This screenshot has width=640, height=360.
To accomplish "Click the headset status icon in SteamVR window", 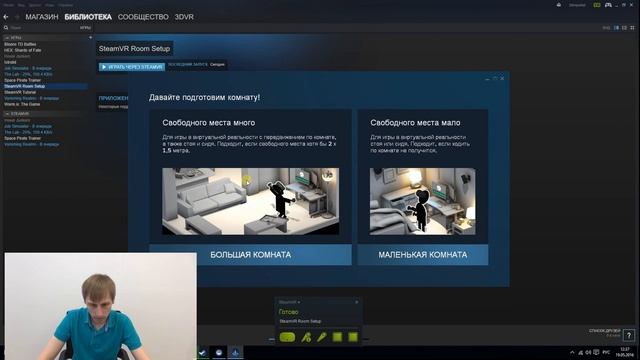I will pyautogui.click(x=287, y=337).
